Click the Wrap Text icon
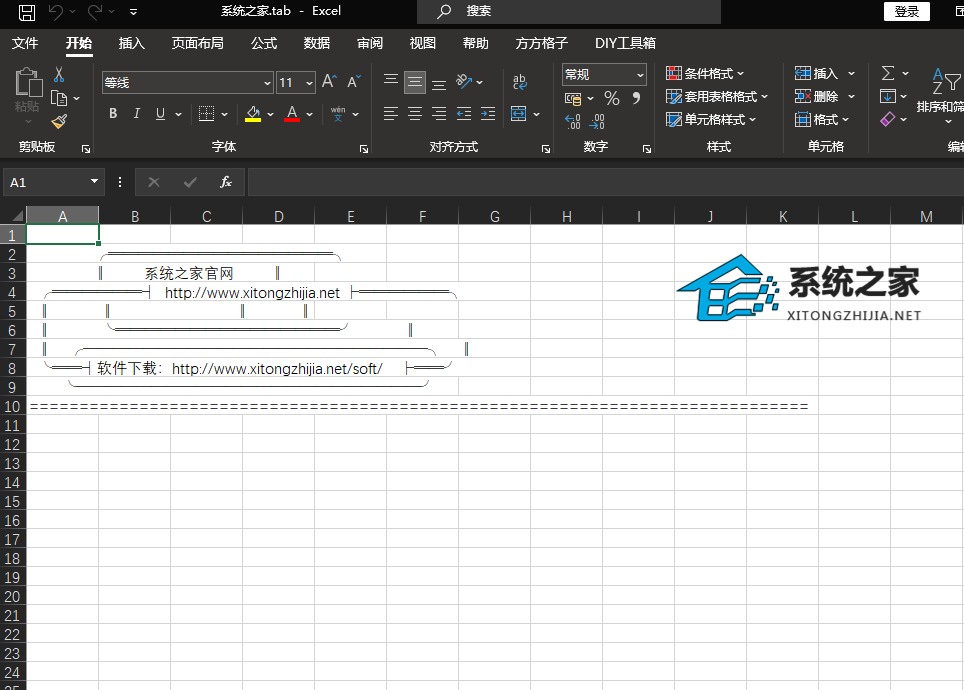The height and width of the screenshot is (690, 964). [x=520, y=82]
